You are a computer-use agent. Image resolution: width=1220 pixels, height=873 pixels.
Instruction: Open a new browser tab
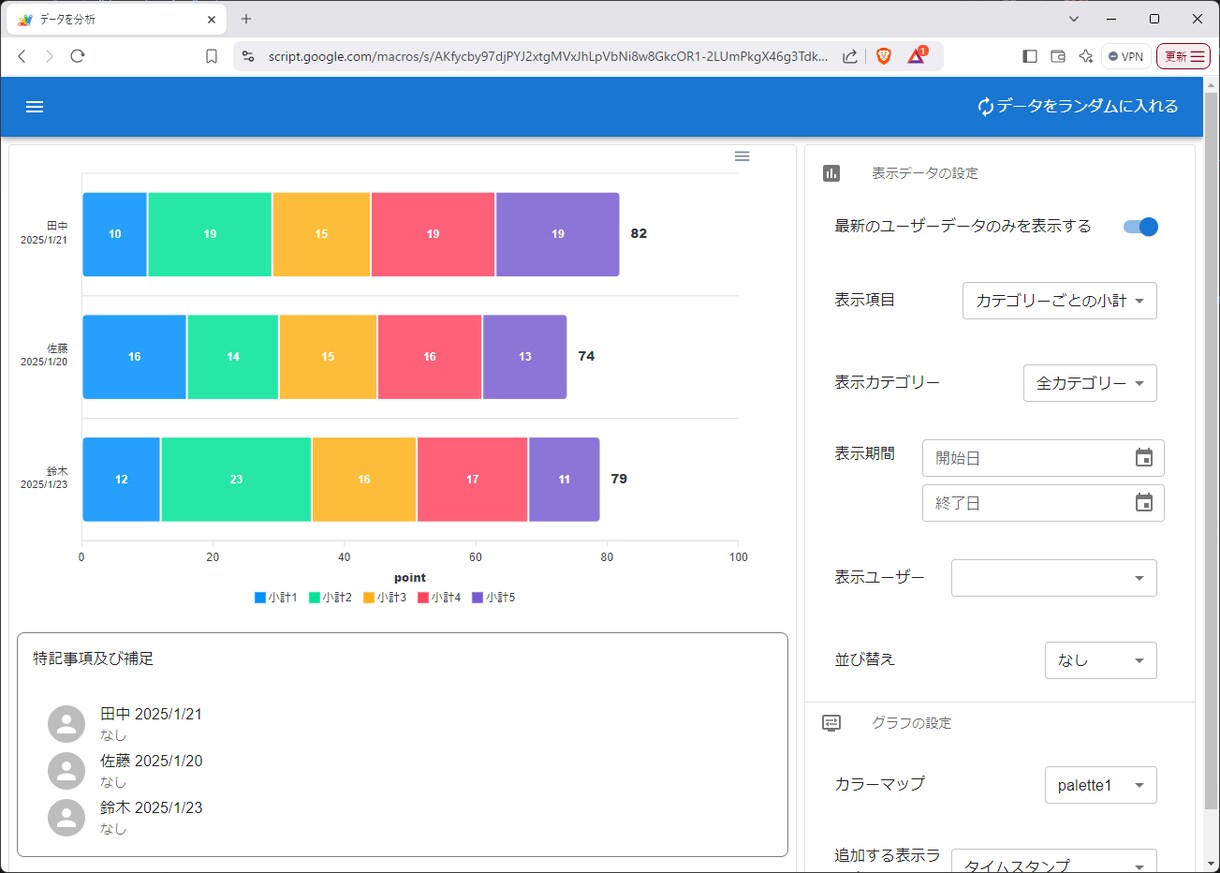click(x=246, y=19)
